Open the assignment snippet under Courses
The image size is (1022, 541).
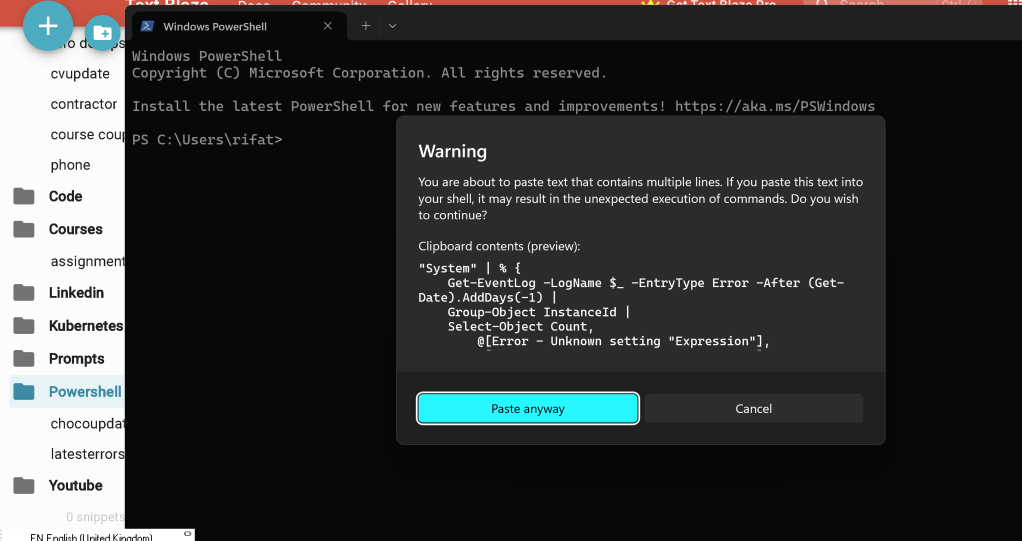(x=87, y=261)
